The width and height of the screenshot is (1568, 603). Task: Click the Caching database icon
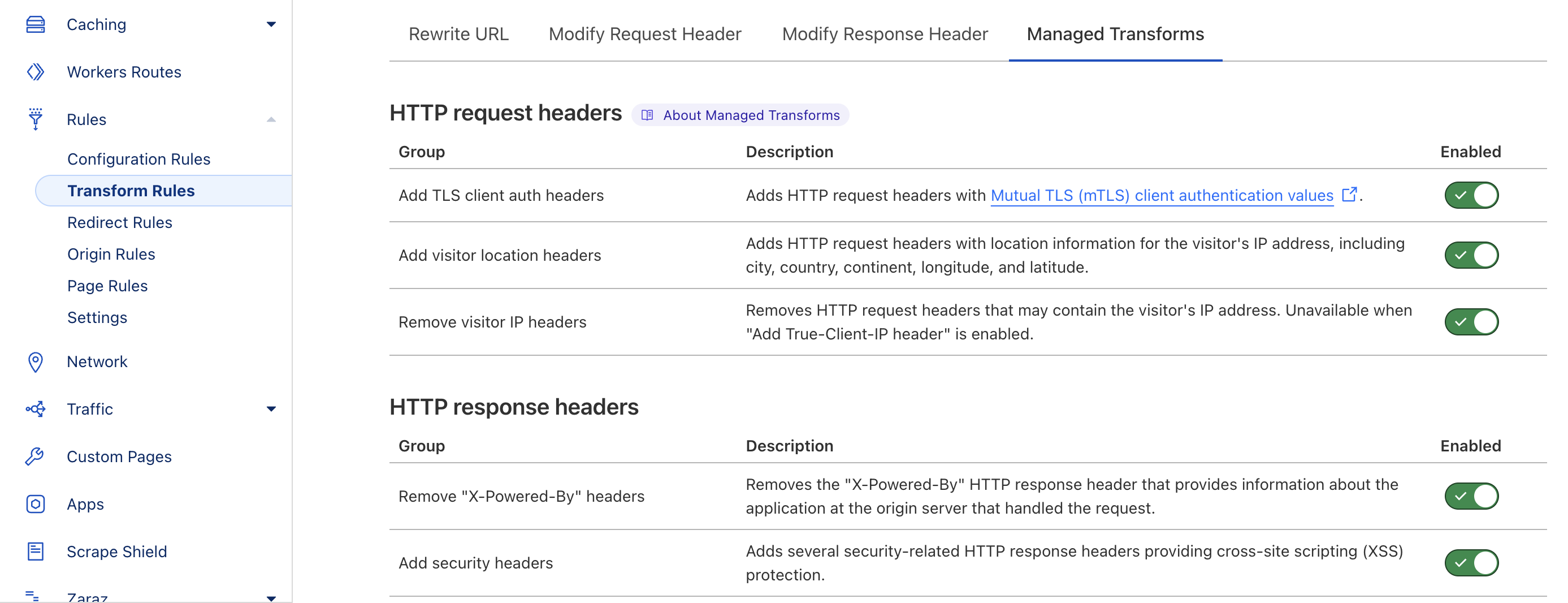[x=35, y=24]
